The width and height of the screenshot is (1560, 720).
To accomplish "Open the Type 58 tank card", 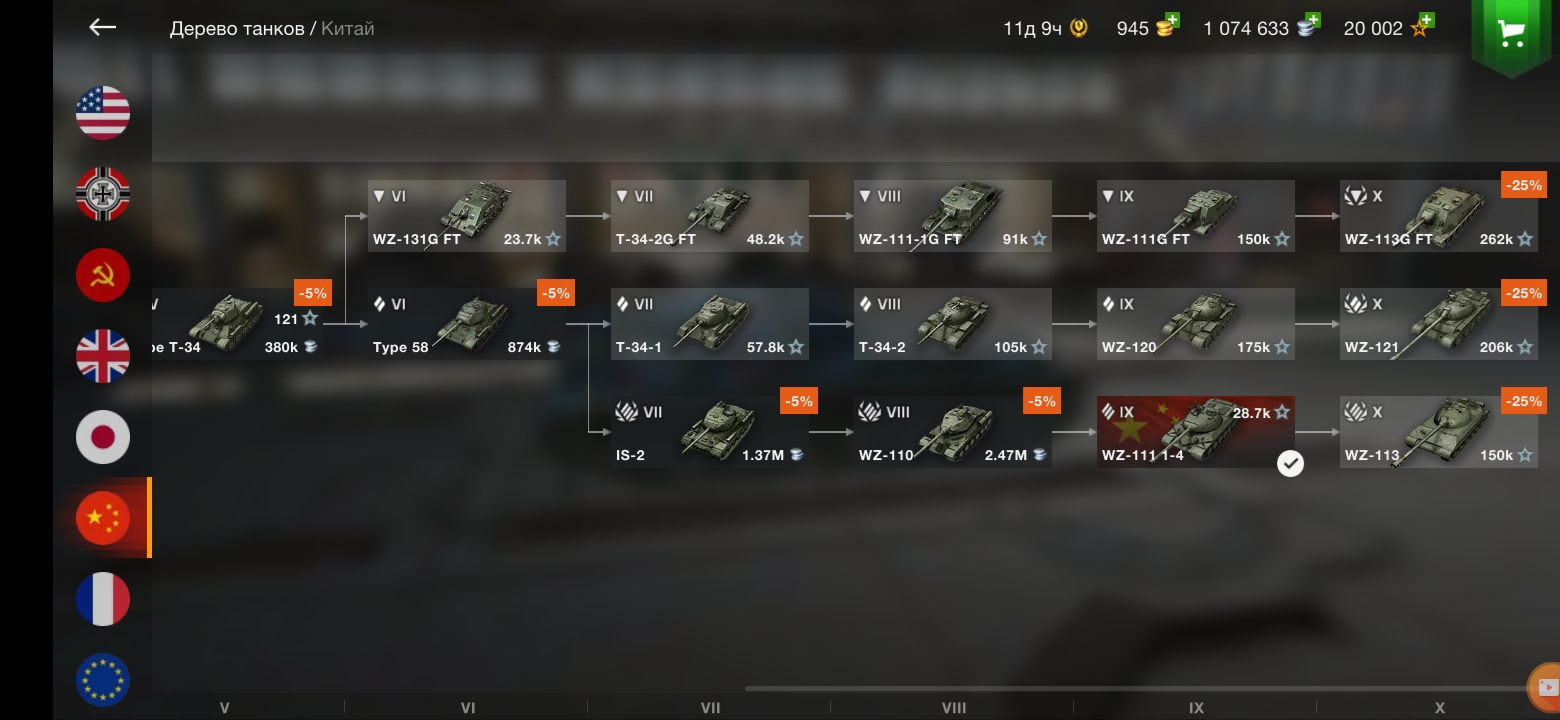I will pos(467,324).
